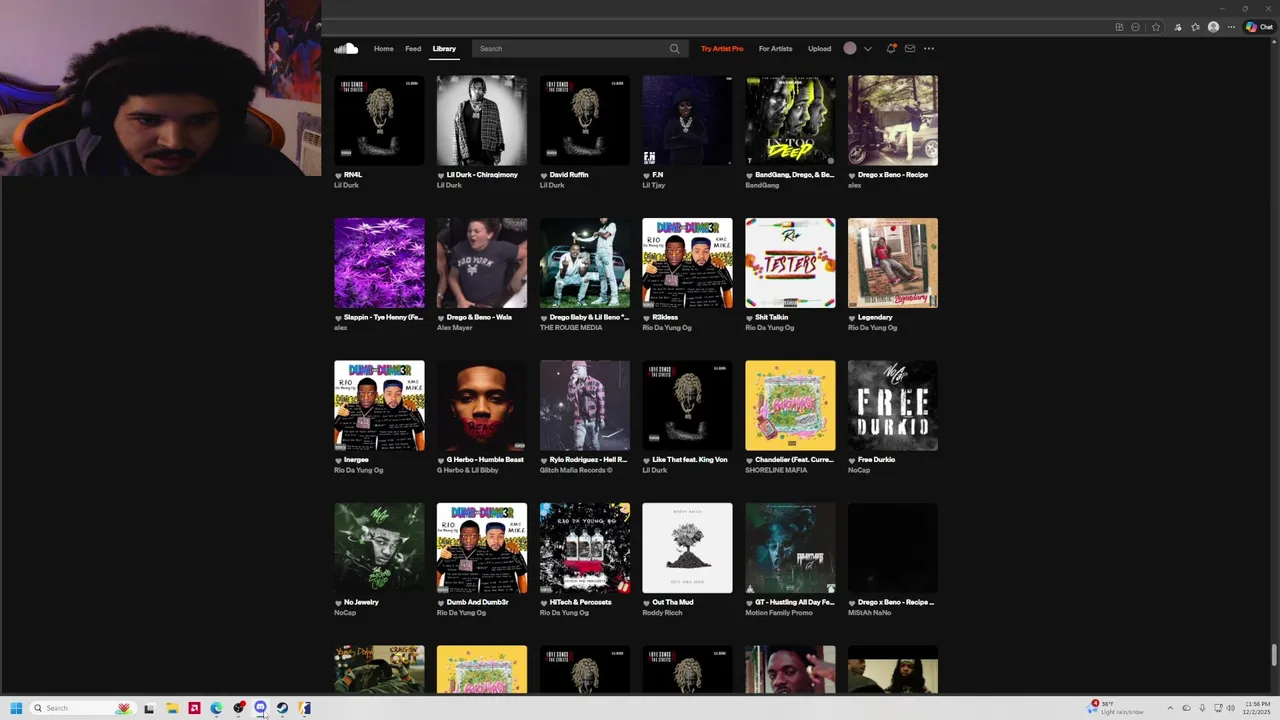This screenshot has width=1280, height=720.
Task: Open browser settings and more ellipsis
Action: point(1232,27)
